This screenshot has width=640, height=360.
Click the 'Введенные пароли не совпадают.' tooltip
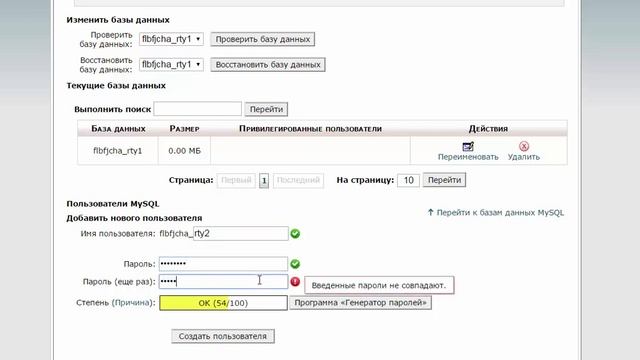point(379,285)
